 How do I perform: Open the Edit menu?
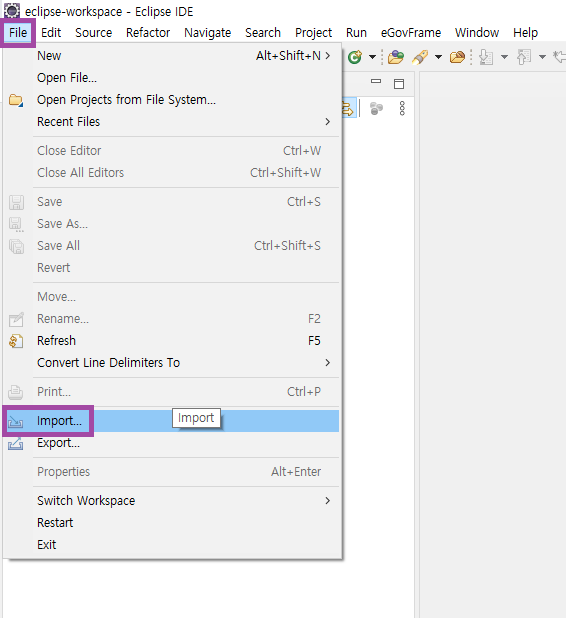(x=51, y=33)
